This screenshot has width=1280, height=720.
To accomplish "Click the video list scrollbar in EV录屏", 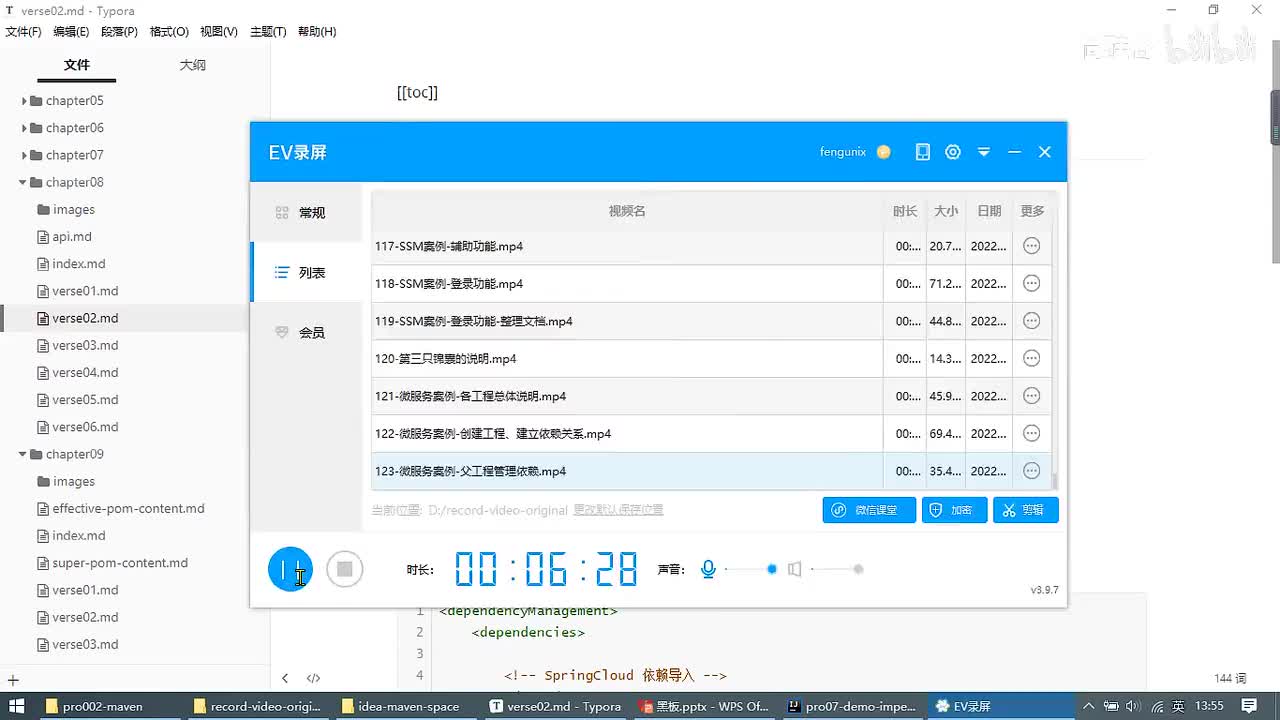I will tap(1055, 482).
